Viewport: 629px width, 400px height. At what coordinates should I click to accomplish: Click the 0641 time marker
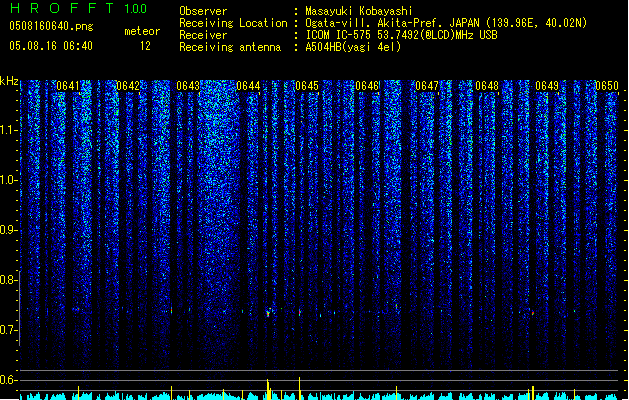coord(68,86)
